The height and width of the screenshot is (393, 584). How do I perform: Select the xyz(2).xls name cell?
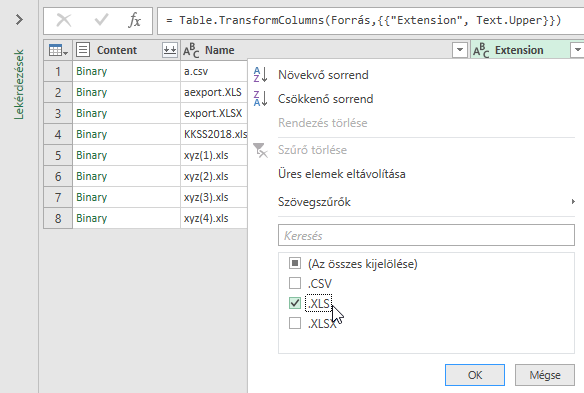click(x=214, y=176)
